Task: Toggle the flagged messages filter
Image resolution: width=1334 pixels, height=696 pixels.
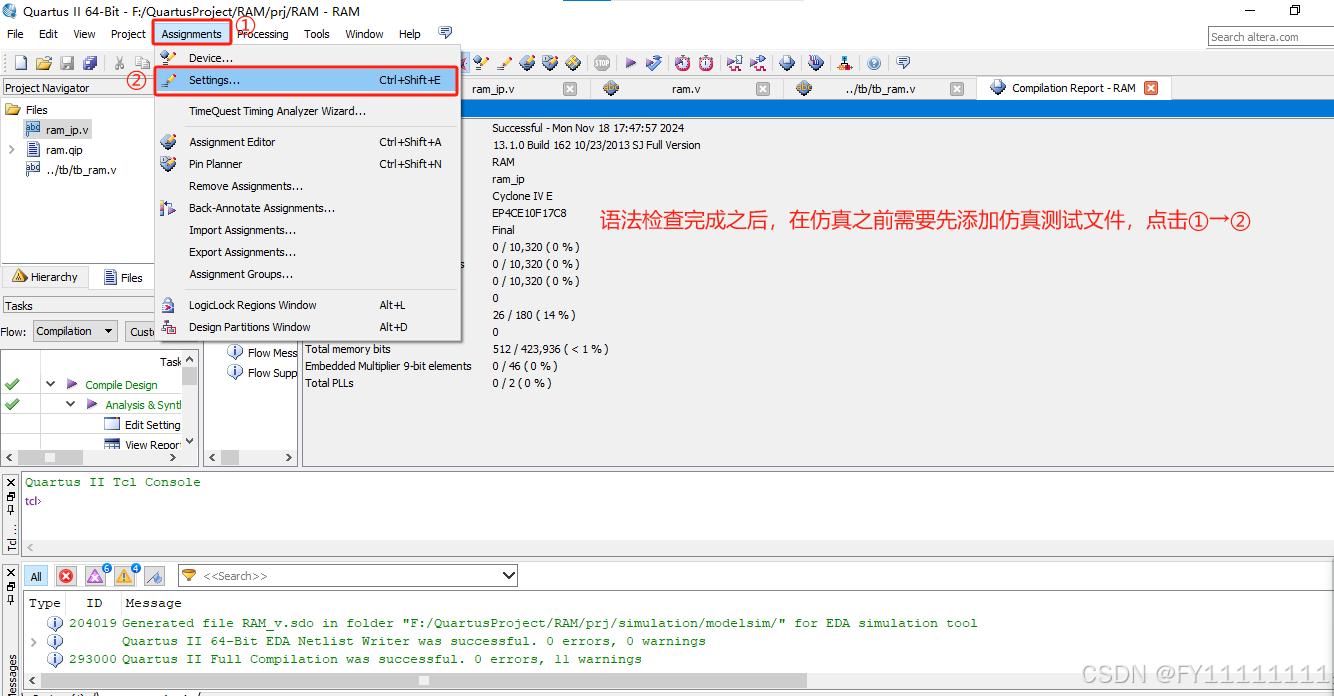Action: (x=154, y=576)
